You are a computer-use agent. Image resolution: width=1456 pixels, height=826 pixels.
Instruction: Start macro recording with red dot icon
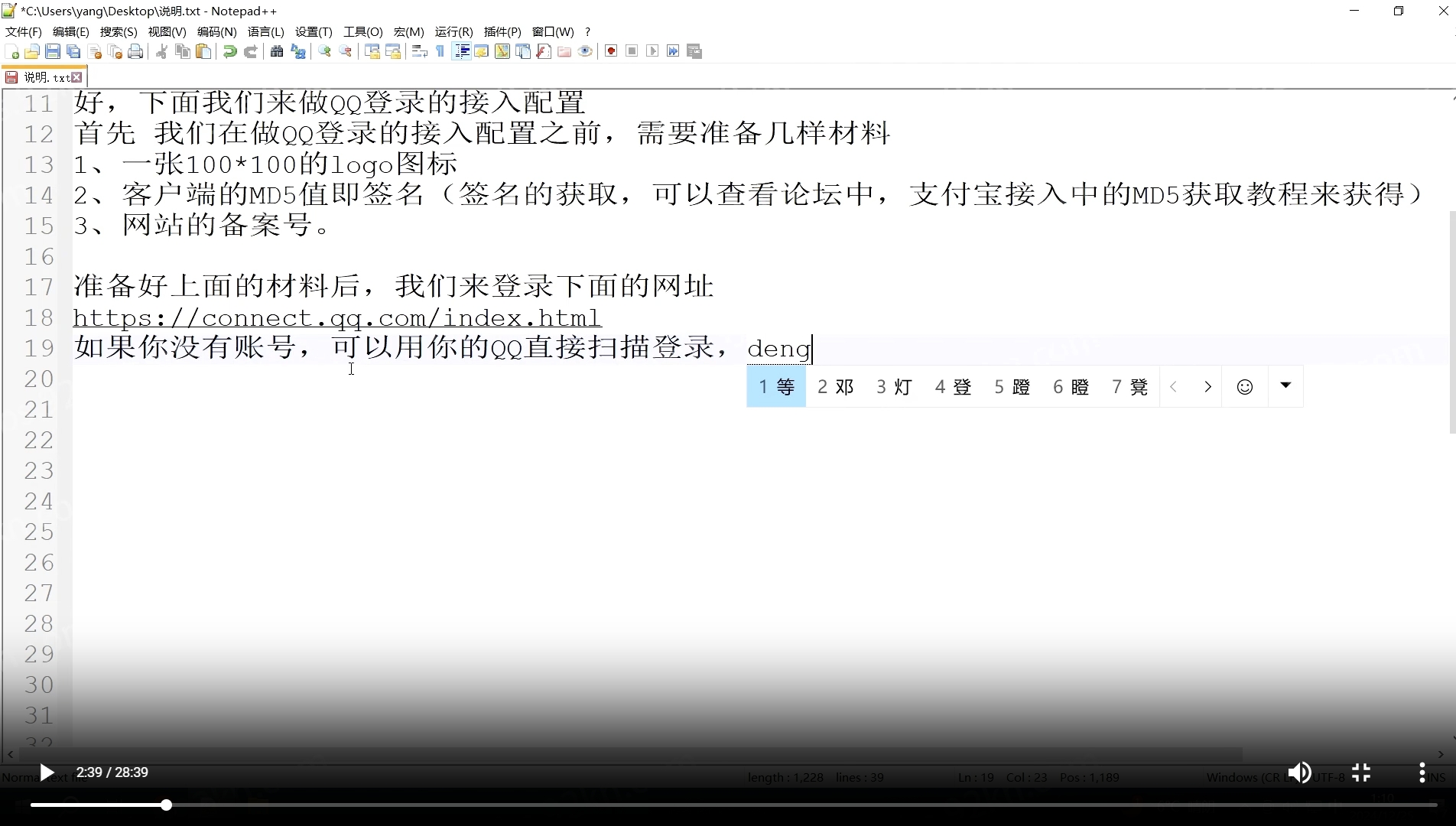pyautogui.click(x=611, y=51)
